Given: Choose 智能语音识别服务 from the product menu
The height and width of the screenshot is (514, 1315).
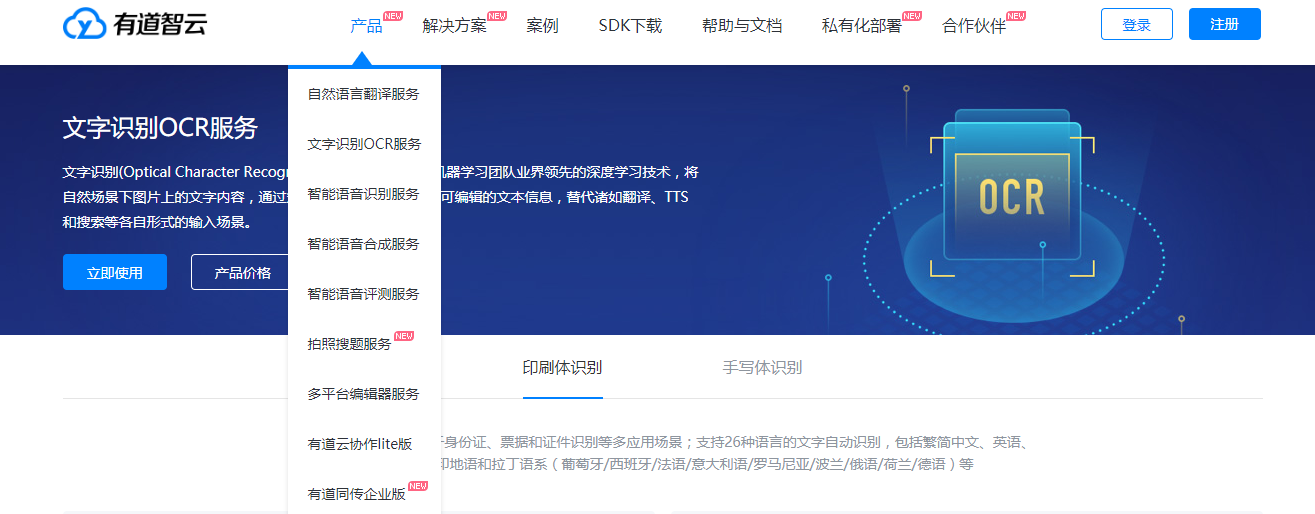Looking at the screenshot, I should coord(364,194).
